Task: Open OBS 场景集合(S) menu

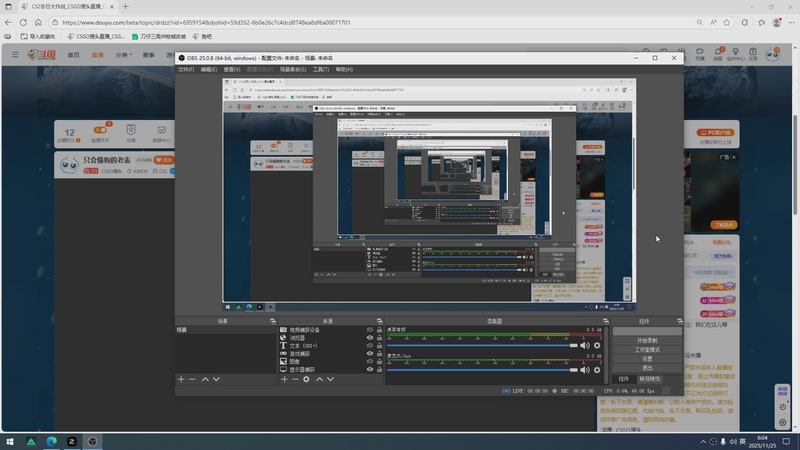Action: 293,69
